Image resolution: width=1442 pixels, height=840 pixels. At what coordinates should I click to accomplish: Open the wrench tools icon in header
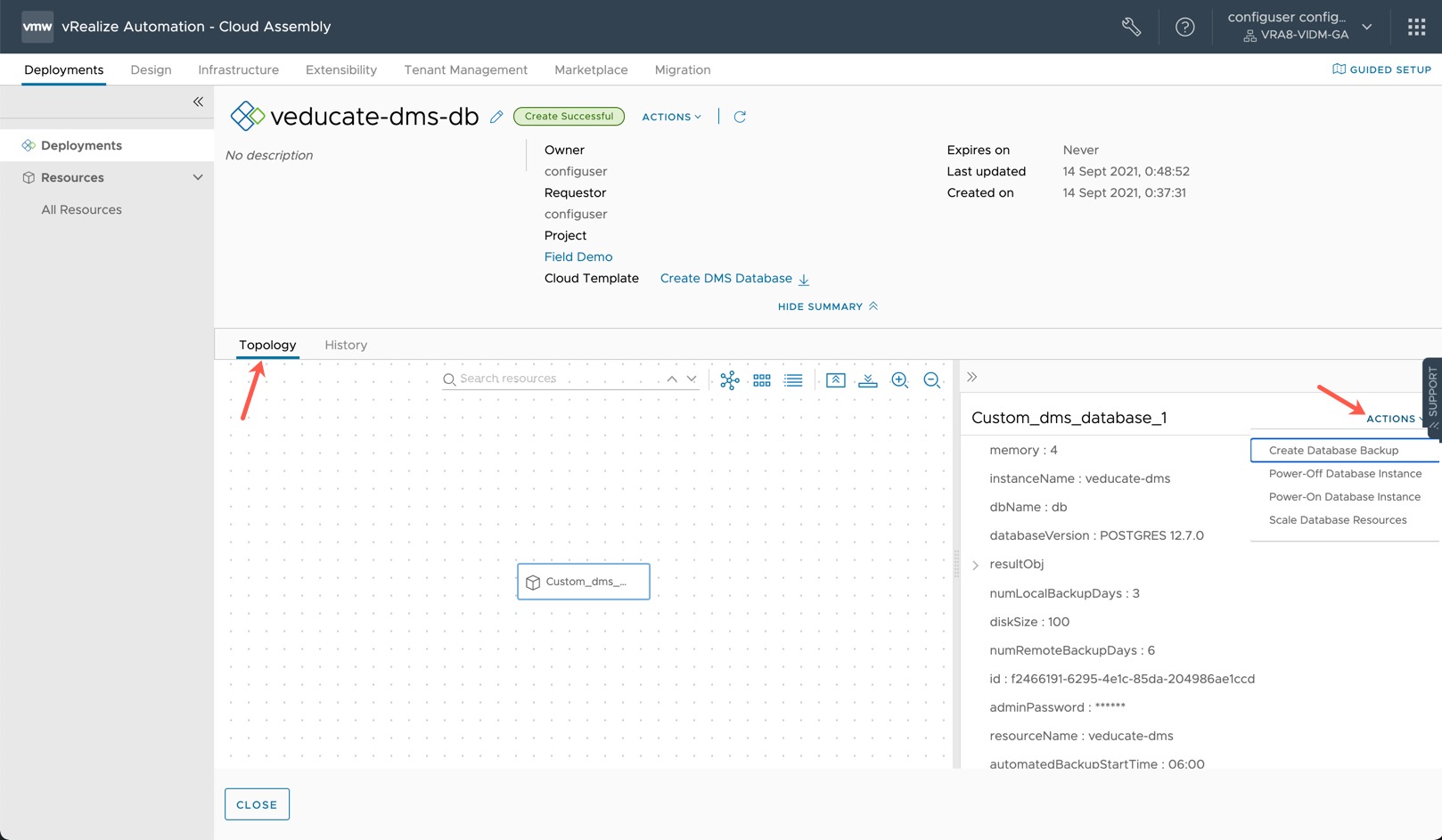click(1131, 27)
